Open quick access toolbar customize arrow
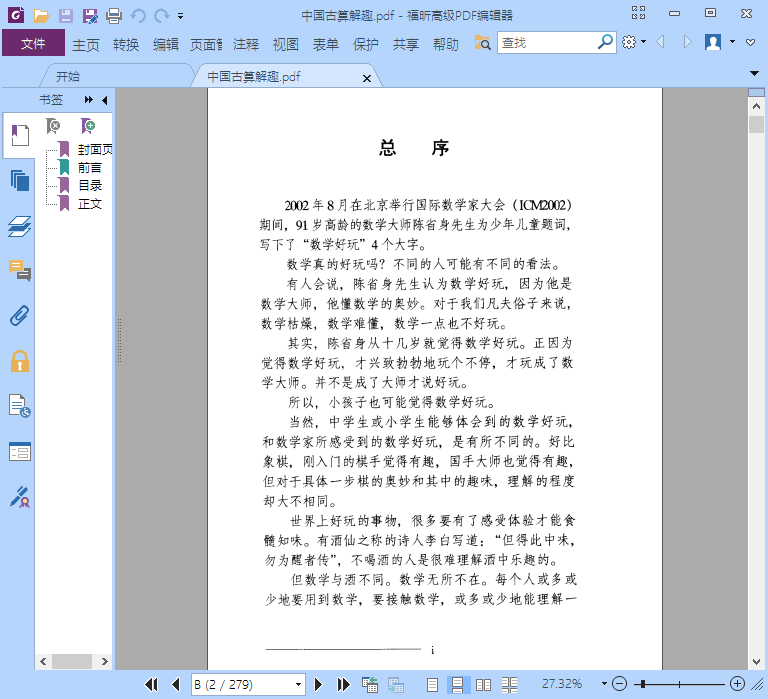The image size is (768, 699). click(x=180, y=16)
